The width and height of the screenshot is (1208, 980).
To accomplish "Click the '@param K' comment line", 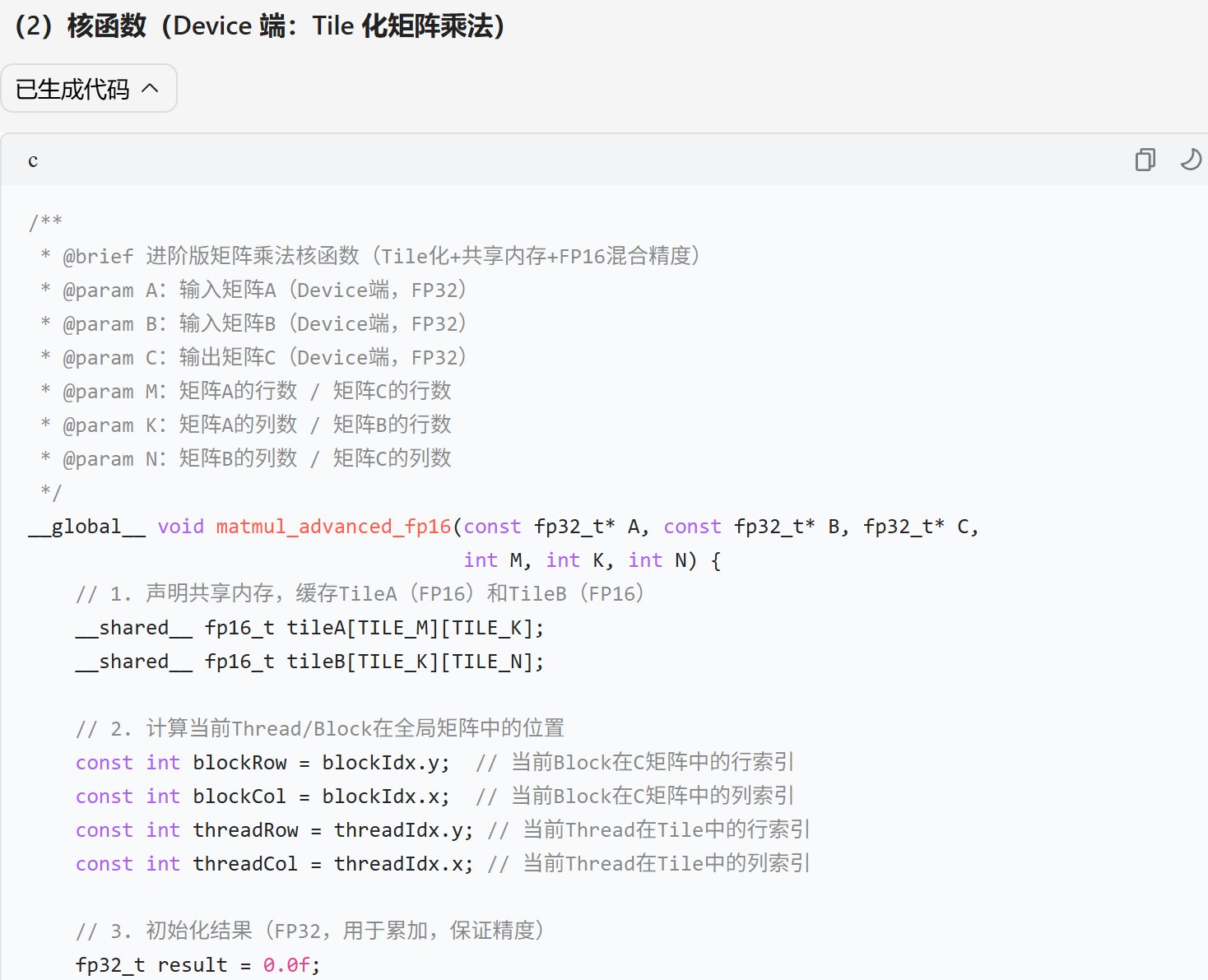I will pos(246,425).
